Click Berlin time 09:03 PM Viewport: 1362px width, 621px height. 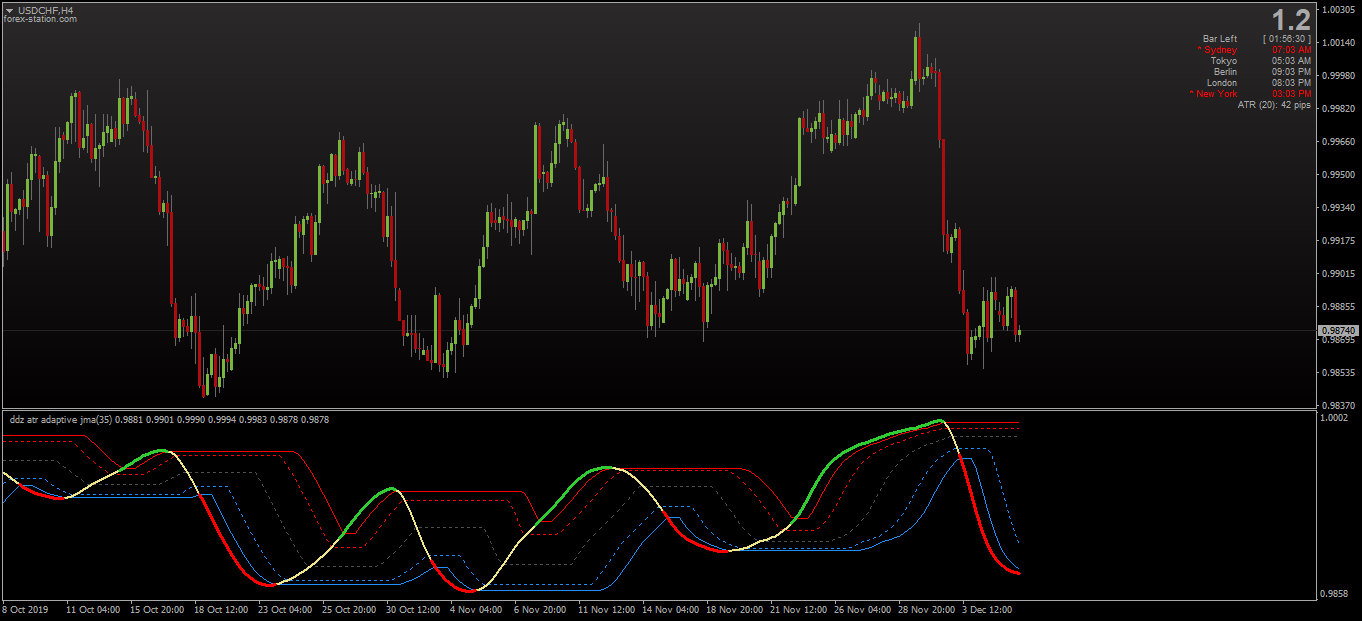[1291, 72]
